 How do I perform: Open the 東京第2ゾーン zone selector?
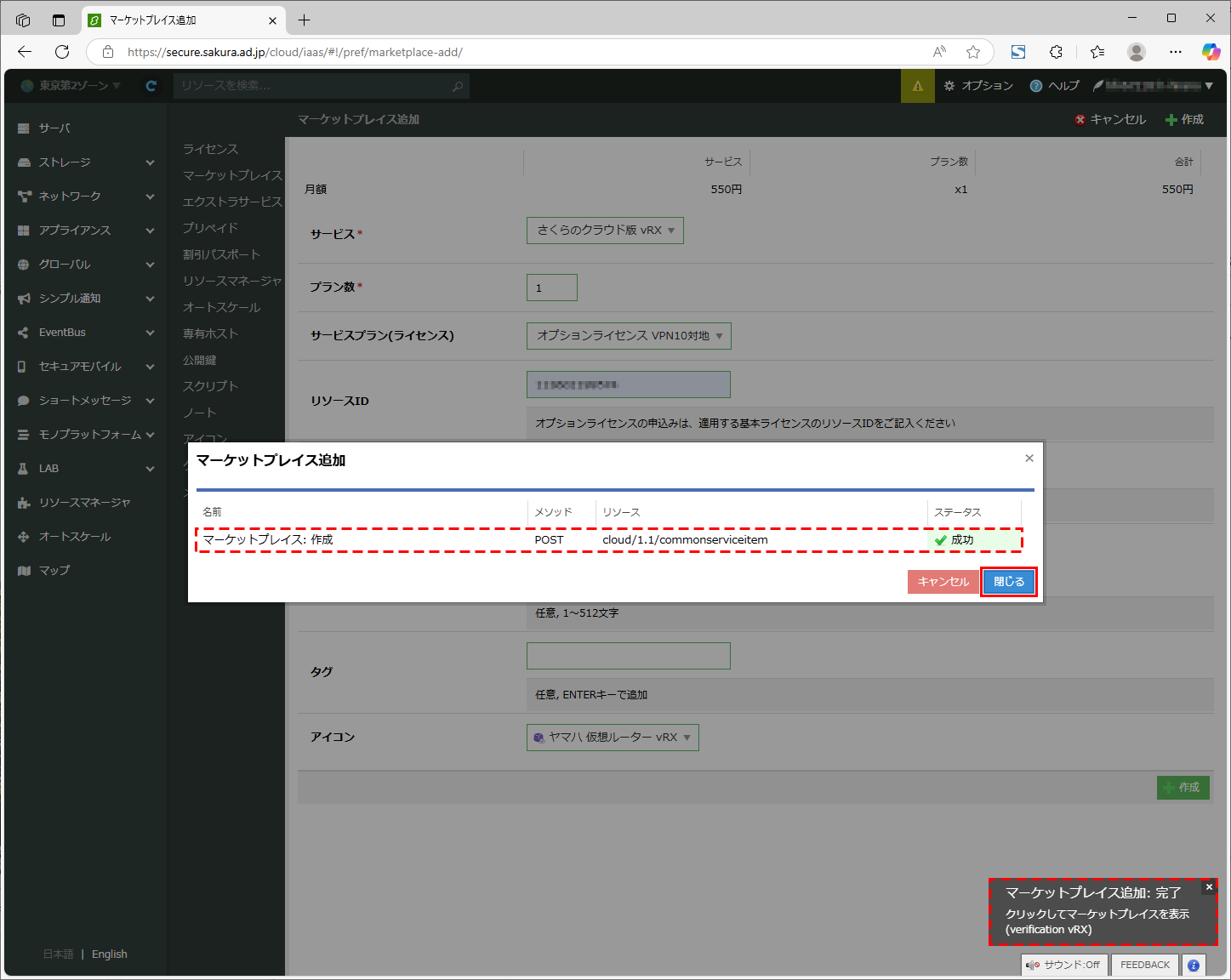[x=71, y=86]
